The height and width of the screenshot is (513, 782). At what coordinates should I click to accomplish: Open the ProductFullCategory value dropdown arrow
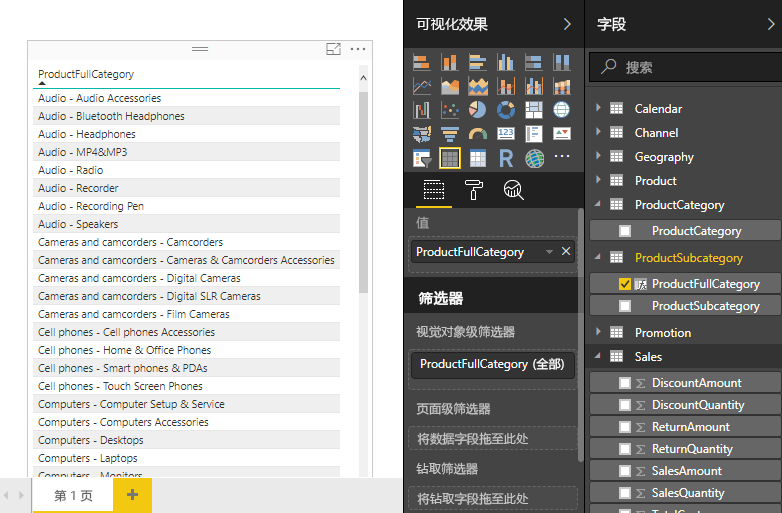click(x=549, y=253)
